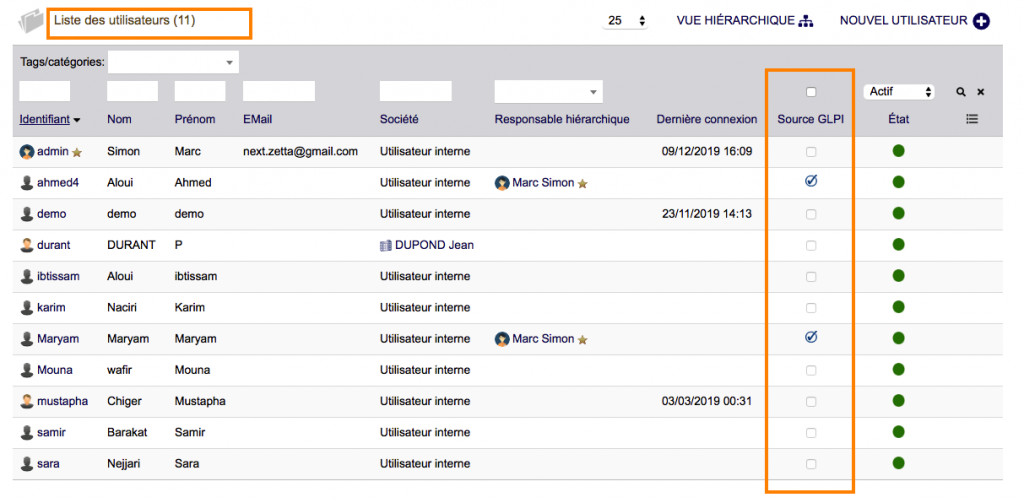
Task: Sort by Dernière connexion column header
Action: pyautogui.click(x=706, y=119)
